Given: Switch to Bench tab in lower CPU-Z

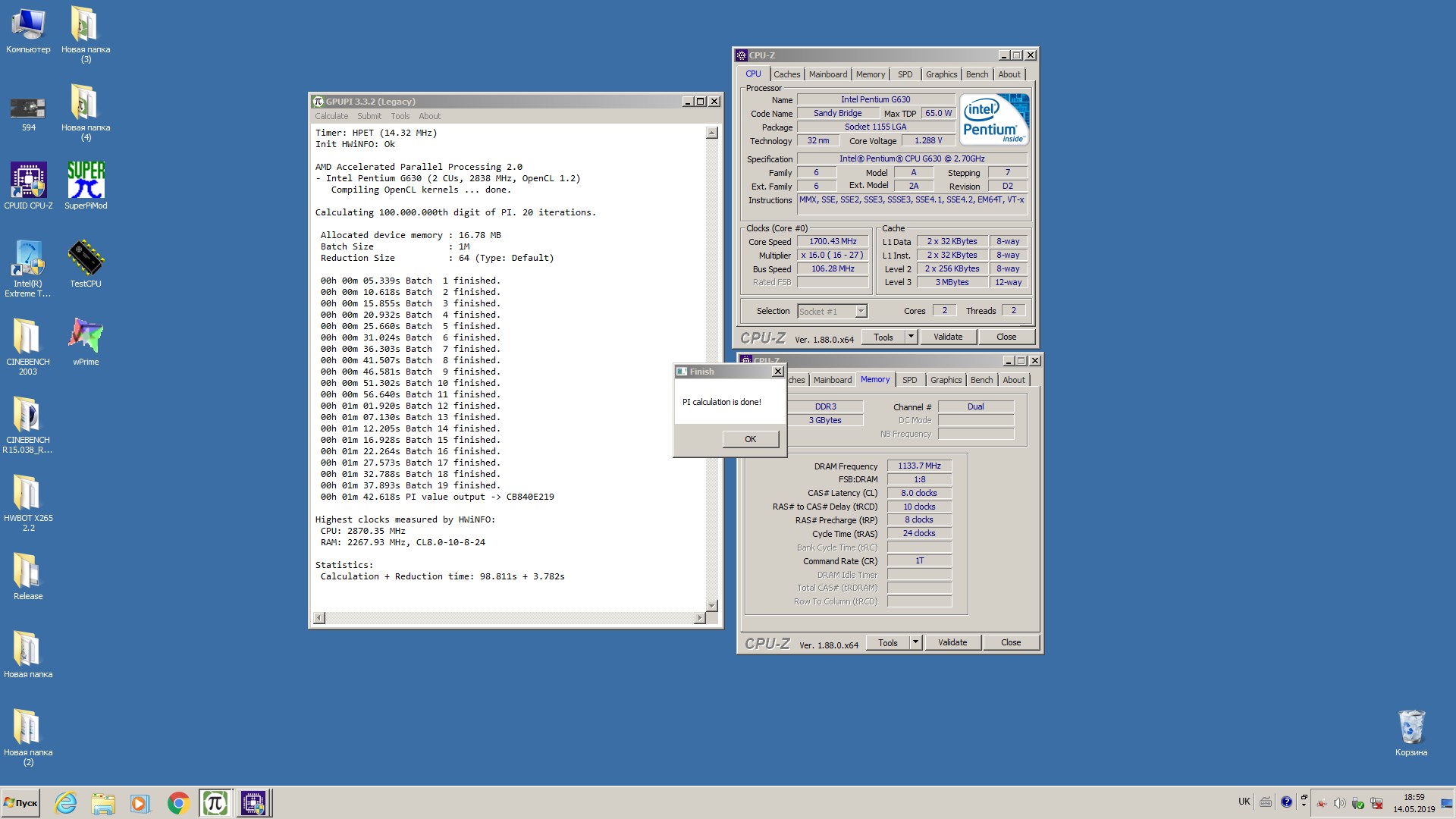Looking at the screenshot, I should click(x=981, y=380).
